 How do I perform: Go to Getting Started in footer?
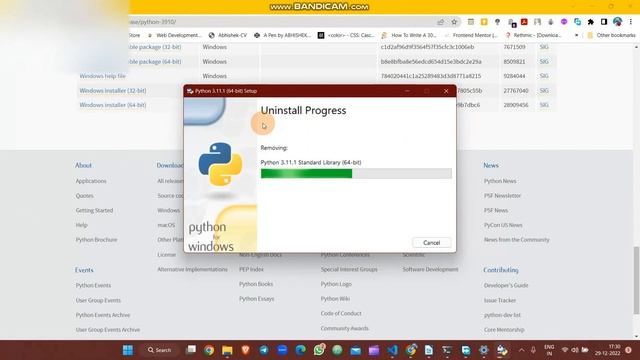pos(94,210)
